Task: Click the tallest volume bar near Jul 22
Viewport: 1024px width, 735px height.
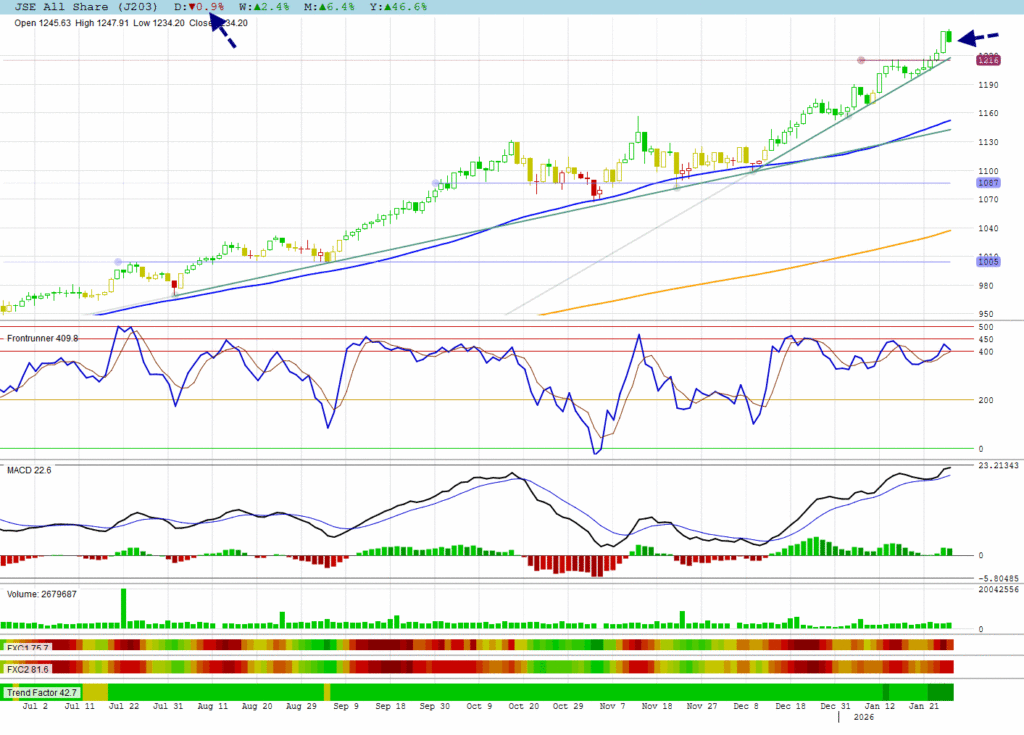Action: point(124,608)
